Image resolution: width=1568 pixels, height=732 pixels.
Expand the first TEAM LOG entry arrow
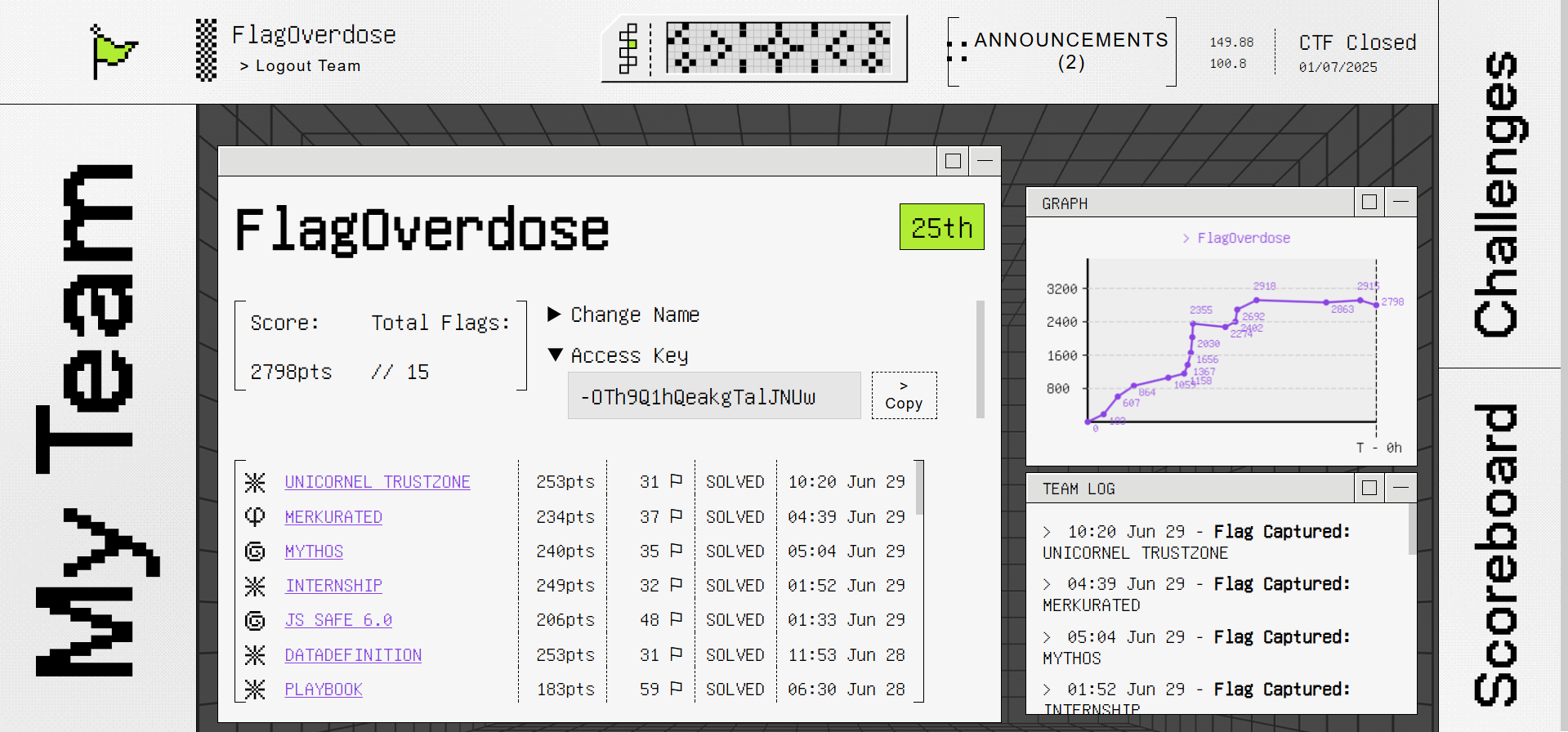[1048, 532]
